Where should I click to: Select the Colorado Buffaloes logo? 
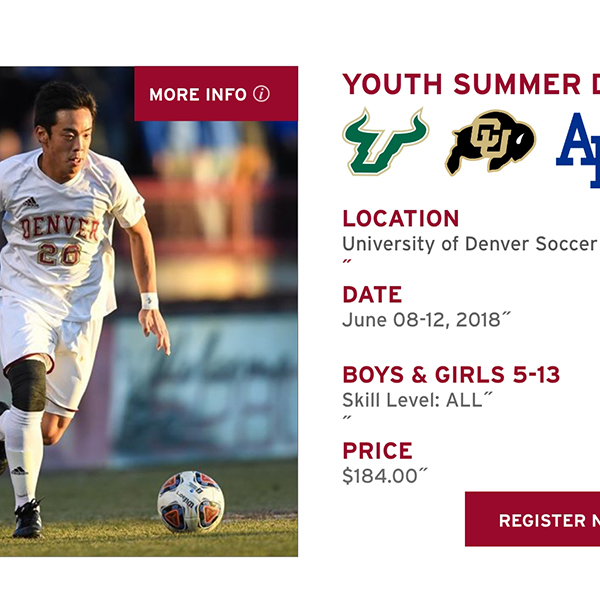point(489,143)
